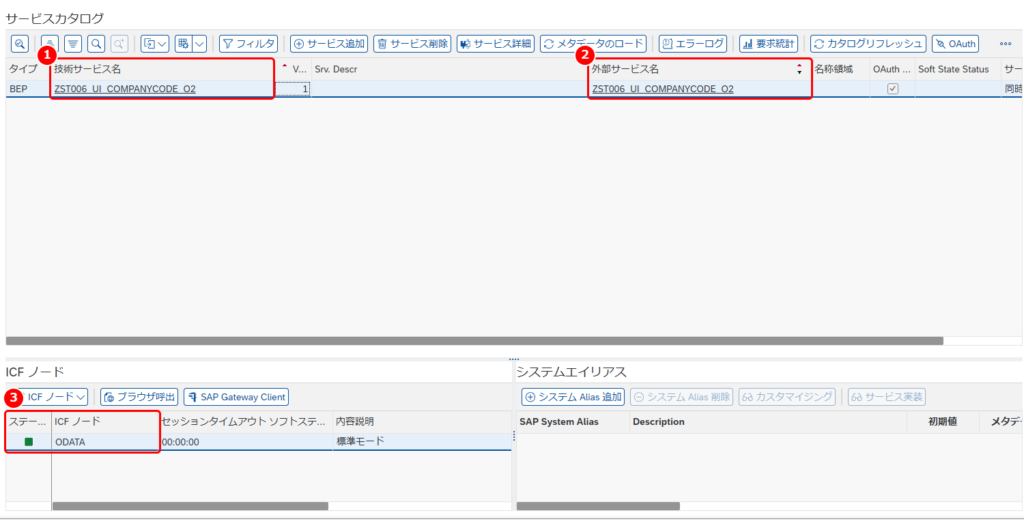This screenshot has height=526, width=1024.
Task: Launch SAP Gateway Client
Action: 236,397
